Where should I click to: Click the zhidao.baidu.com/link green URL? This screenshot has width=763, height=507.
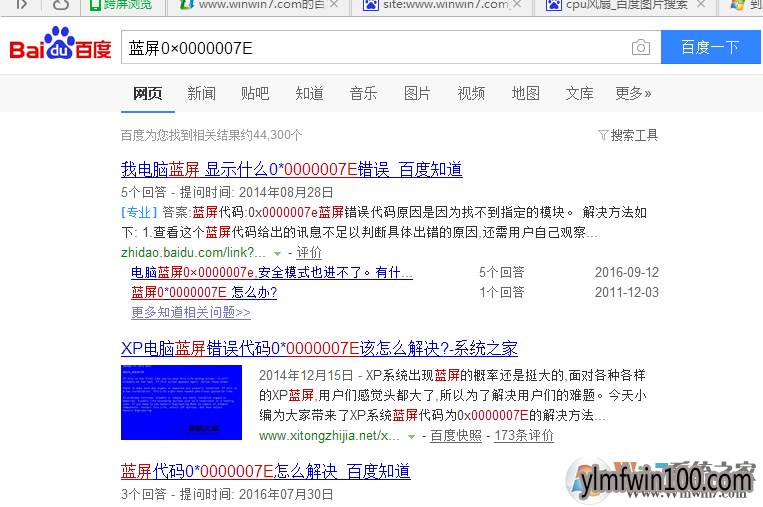(193, 253)
